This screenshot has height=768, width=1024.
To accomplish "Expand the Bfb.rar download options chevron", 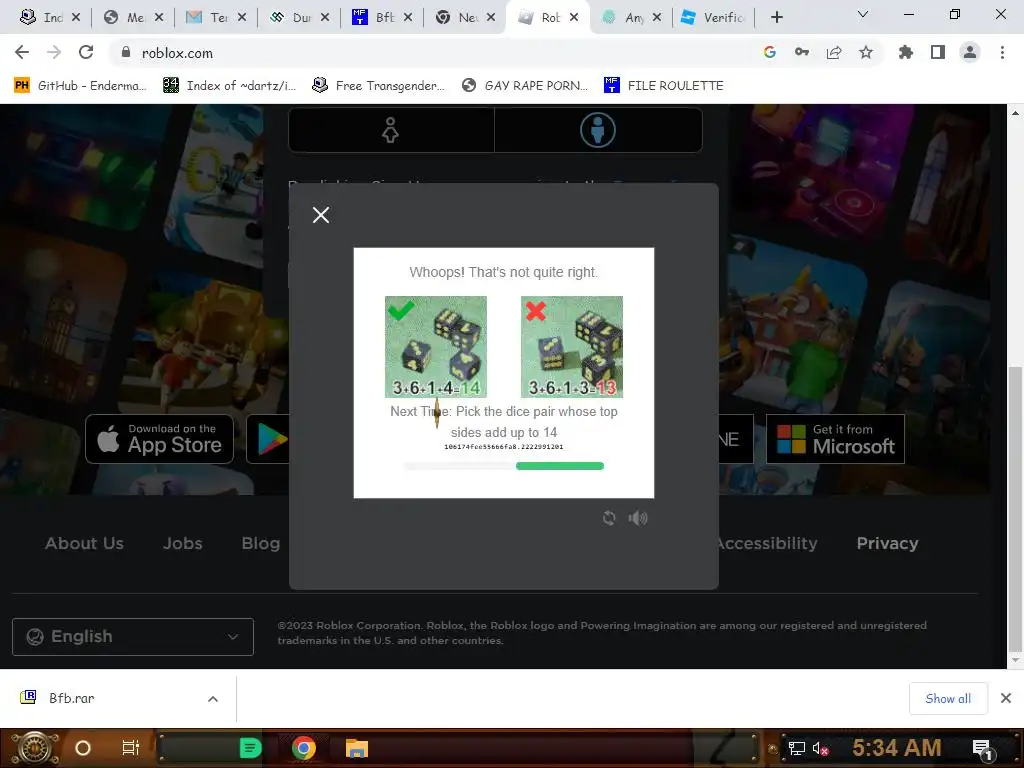I will pos(213,699).
